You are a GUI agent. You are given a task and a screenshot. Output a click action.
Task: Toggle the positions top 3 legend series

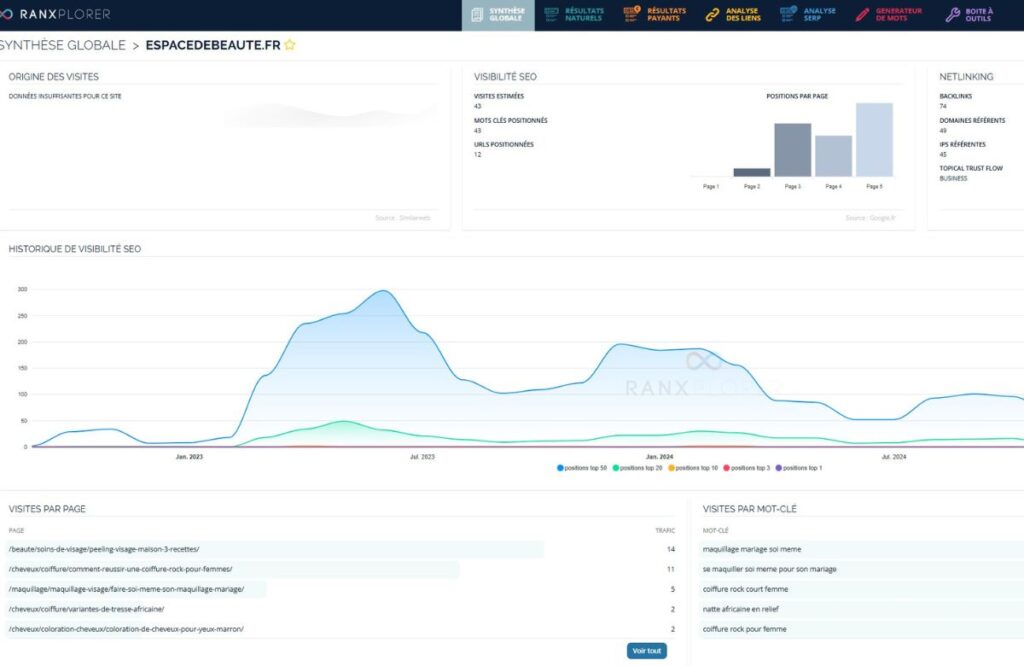746,468
